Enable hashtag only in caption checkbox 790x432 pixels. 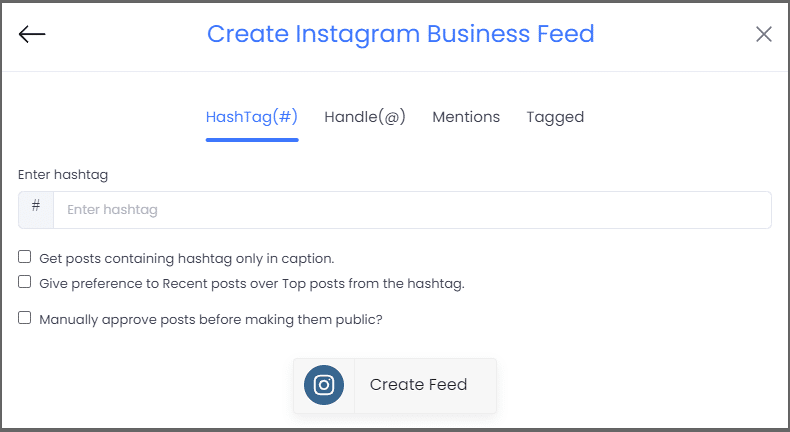coord(24,257)
